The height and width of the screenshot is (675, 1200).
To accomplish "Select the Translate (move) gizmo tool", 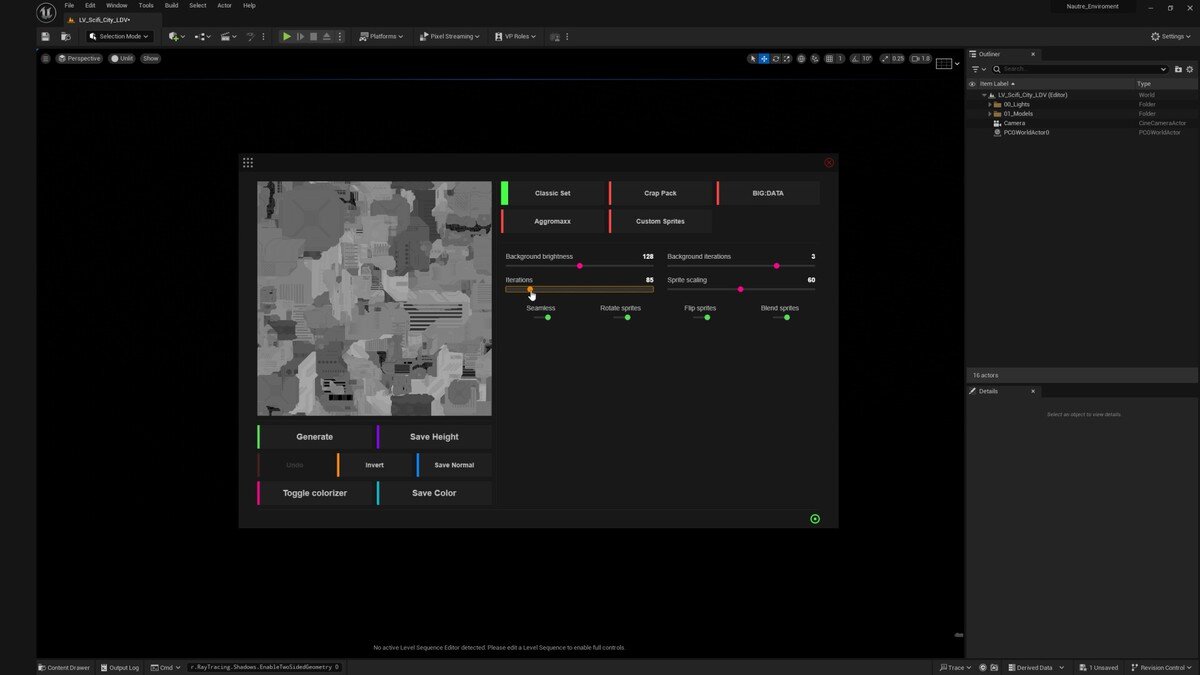I will pos(764,59).
